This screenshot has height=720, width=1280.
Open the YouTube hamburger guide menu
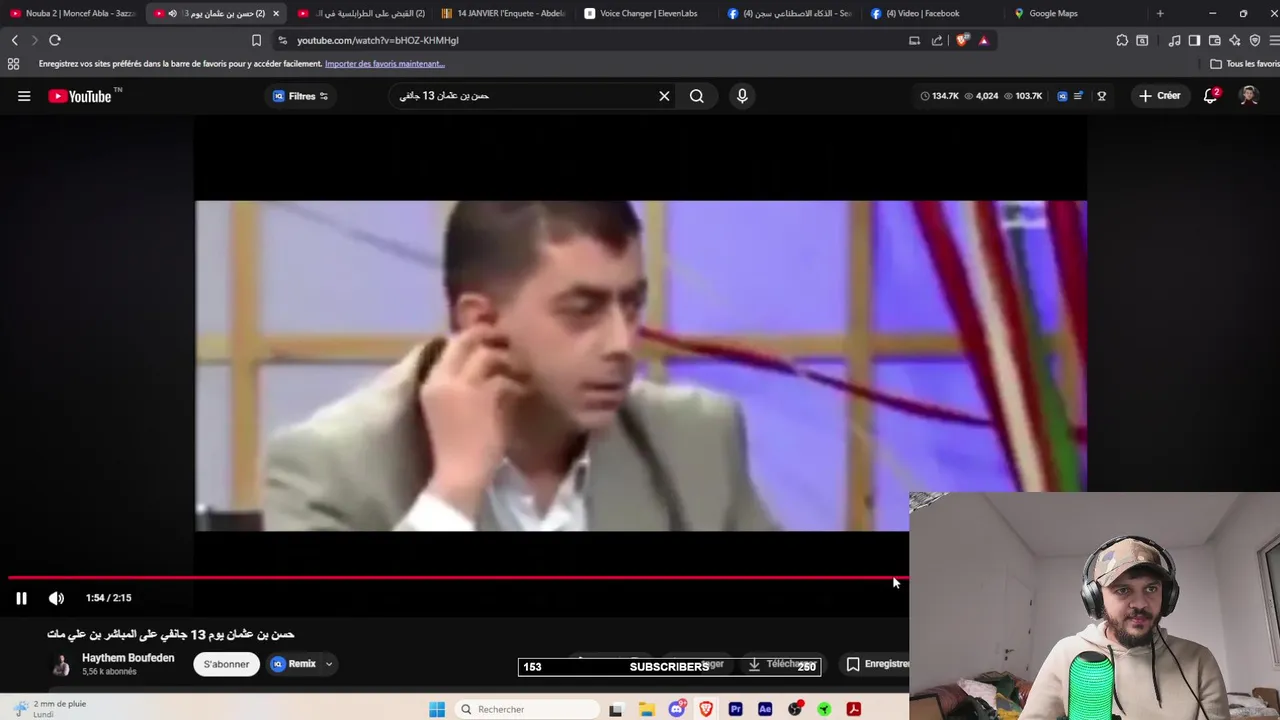coord(24,96)
